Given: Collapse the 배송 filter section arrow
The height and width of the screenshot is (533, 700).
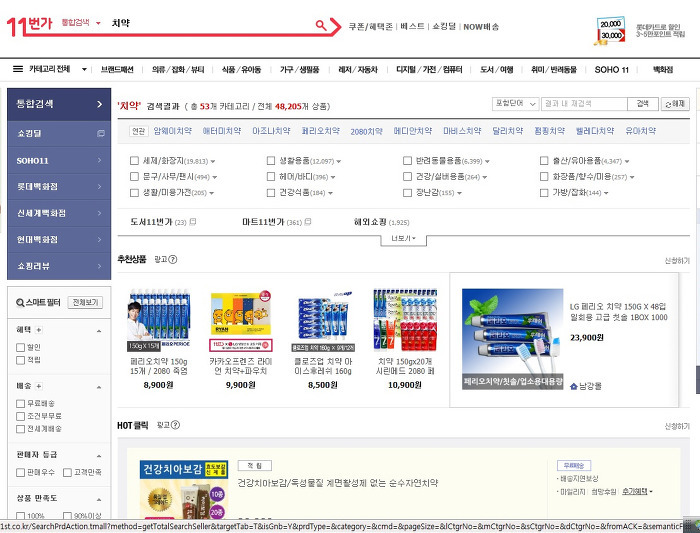Looking at the screenshot, I should (x=99, y=387).
